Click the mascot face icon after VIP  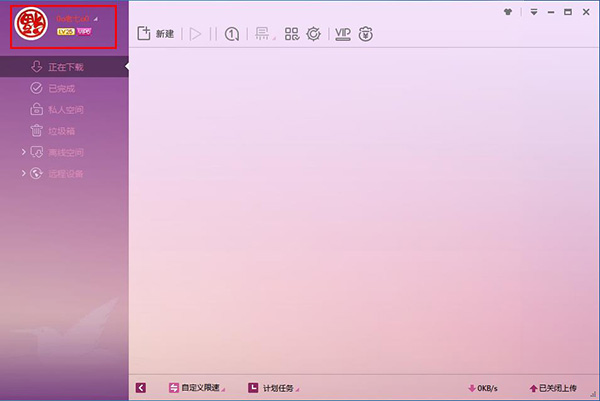(367, 34)
